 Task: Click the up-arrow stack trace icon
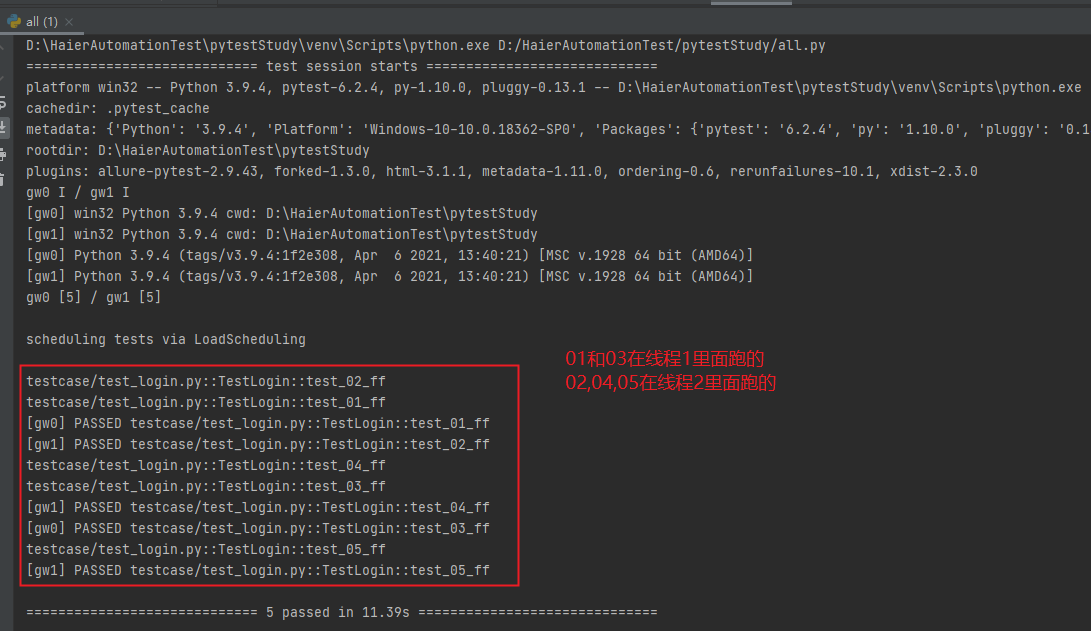[x=2, y=49]
